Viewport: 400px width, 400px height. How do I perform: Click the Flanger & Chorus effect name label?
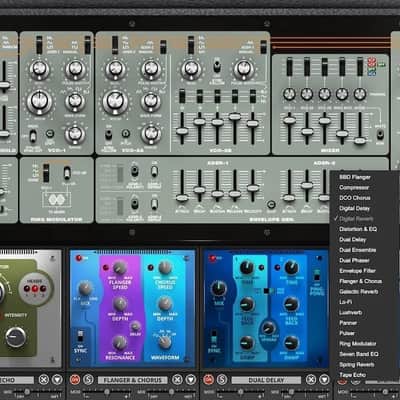[133, 380]
